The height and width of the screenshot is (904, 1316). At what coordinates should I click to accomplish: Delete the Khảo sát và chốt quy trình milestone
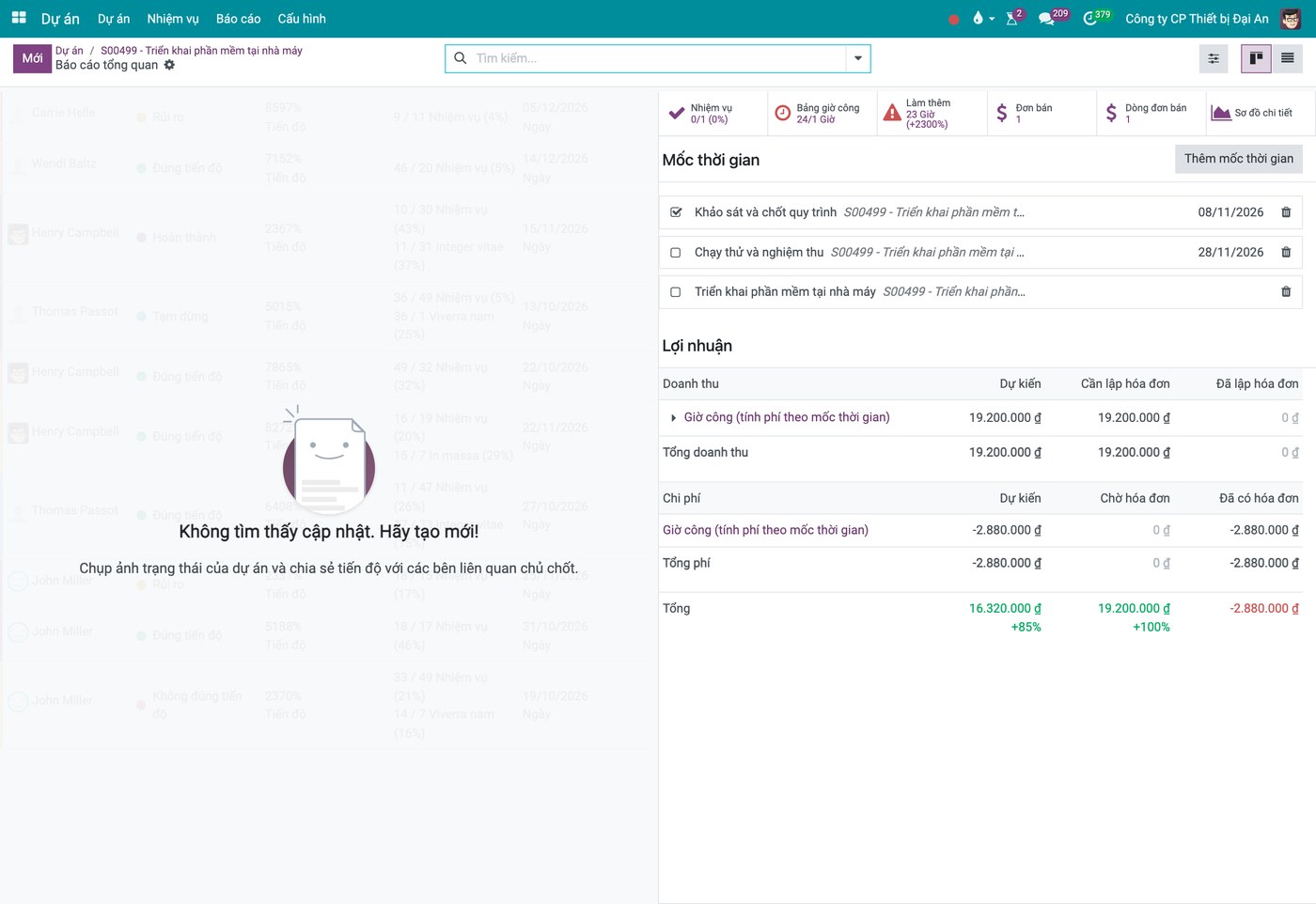(x=1286, y=212)
